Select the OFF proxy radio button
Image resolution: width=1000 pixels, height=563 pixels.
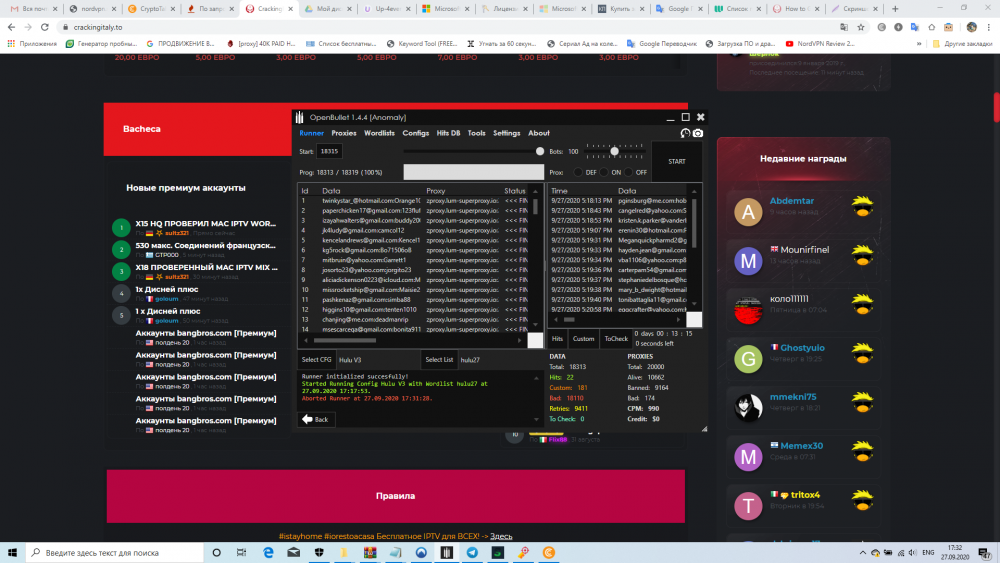click(629, 172)
